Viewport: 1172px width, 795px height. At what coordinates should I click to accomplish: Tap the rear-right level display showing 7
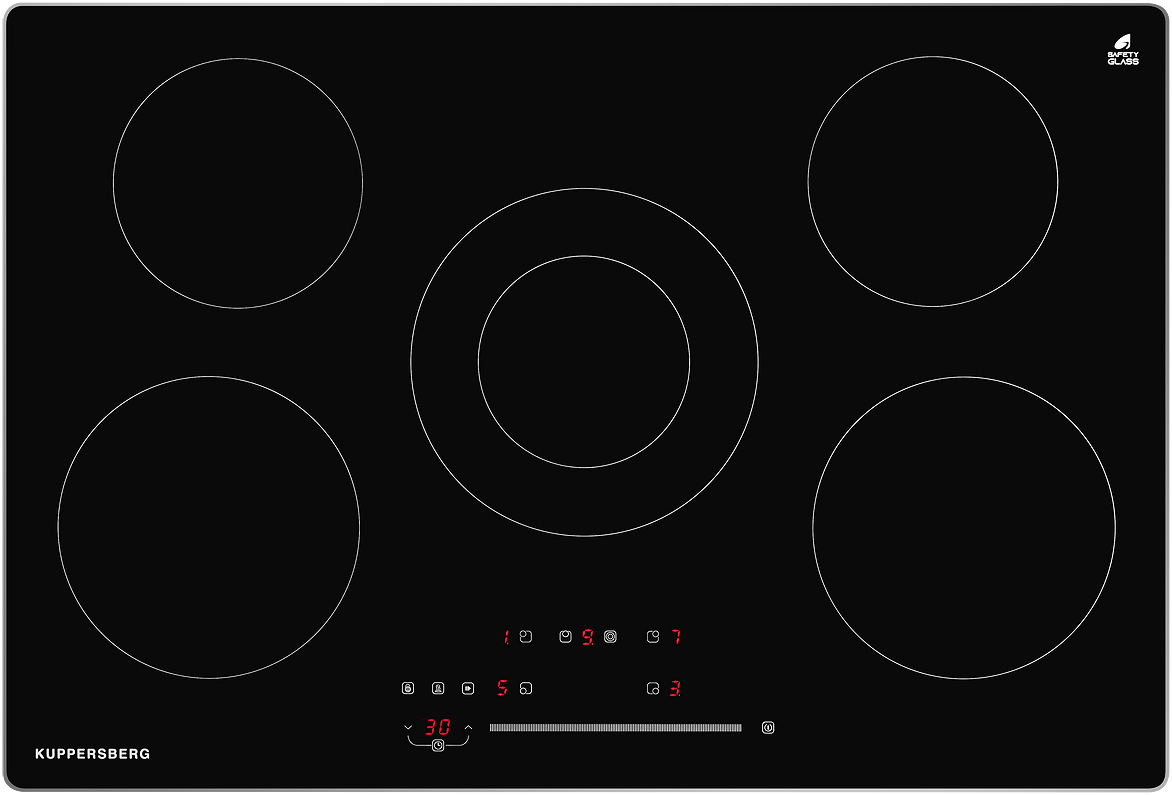[x=676, y=636]
